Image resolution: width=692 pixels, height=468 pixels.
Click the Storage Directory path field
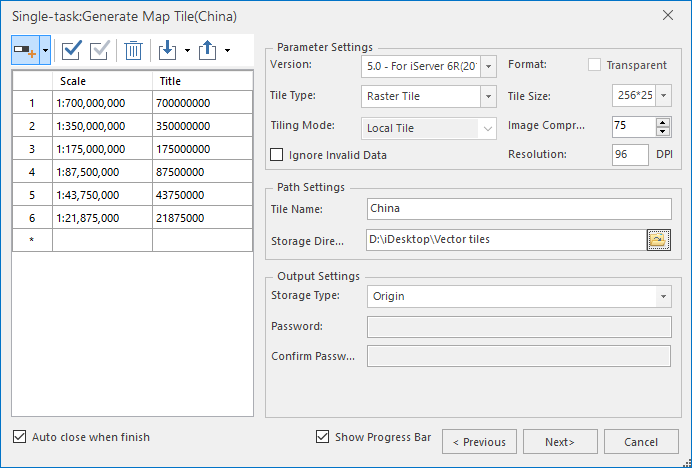coord(507,240)
